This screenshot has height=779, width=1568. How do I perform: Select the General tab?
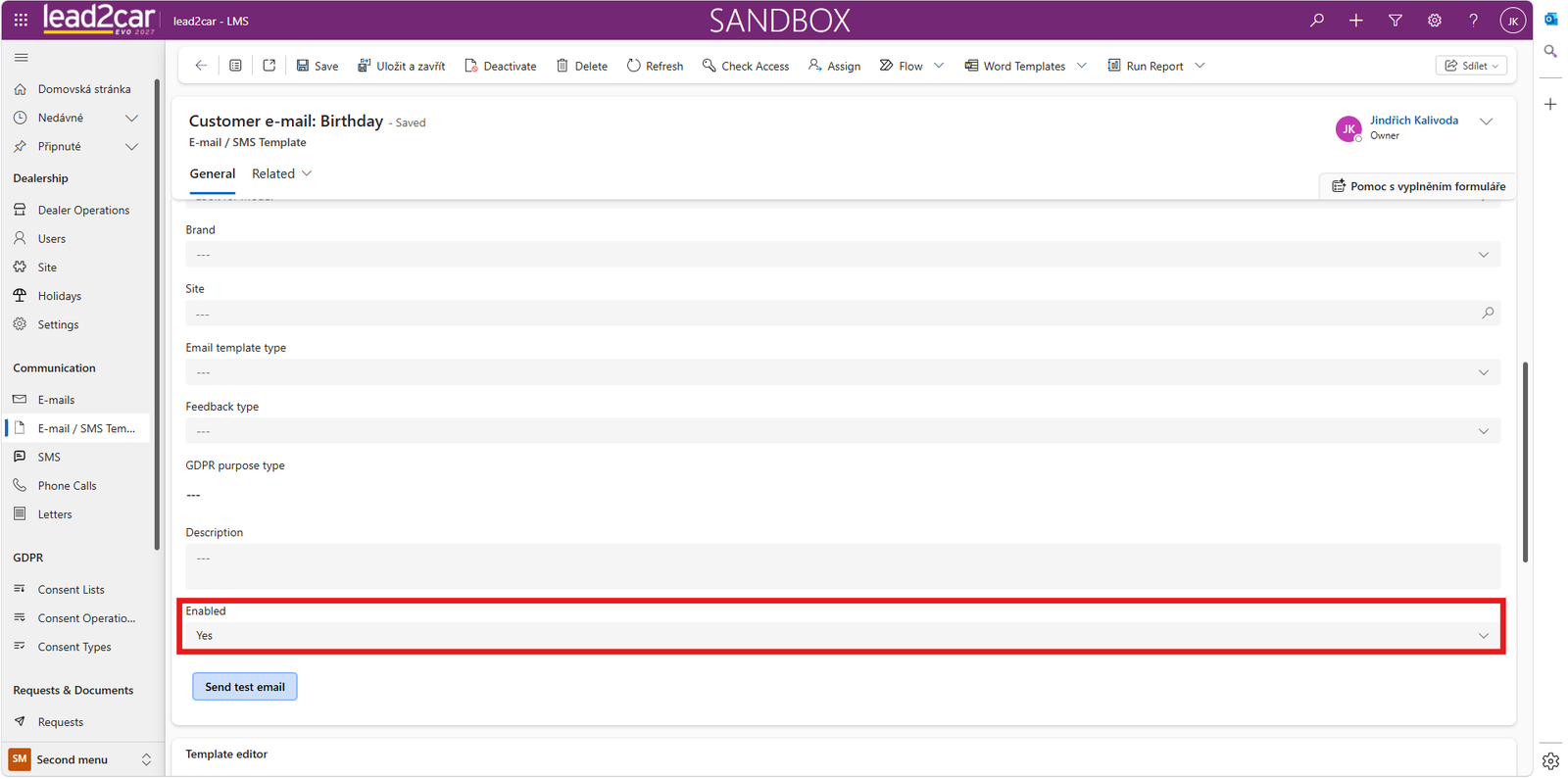click(213, 173)
